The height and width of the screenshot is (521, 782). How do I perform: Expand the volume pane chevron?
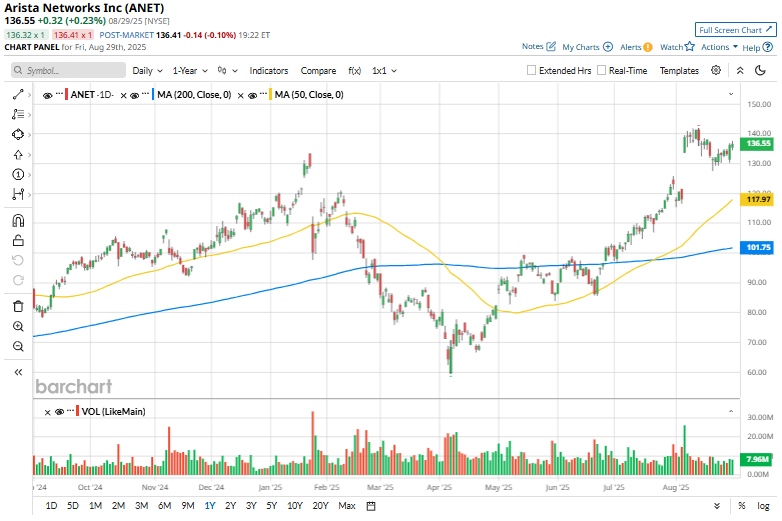pos(731,411)
